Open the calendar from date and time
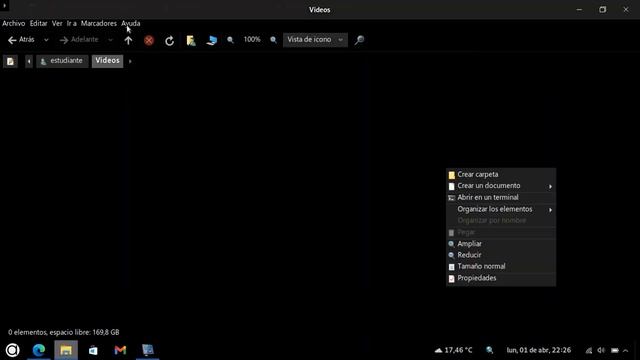The height and width of the screenshot is (360, 640). click(x=538, y=350)
